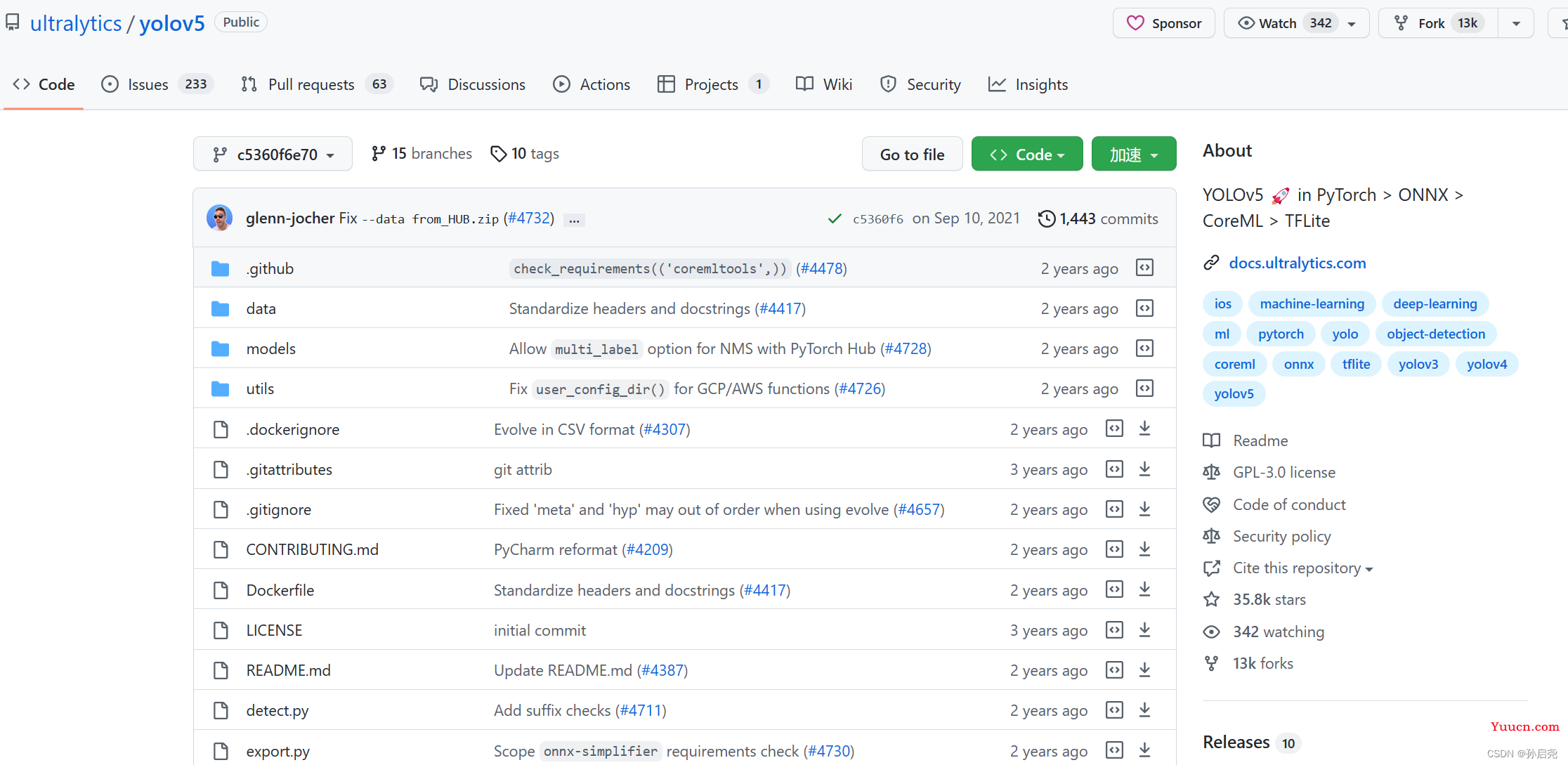Click the repository icon before ultralytics

[x=12, y=22]
